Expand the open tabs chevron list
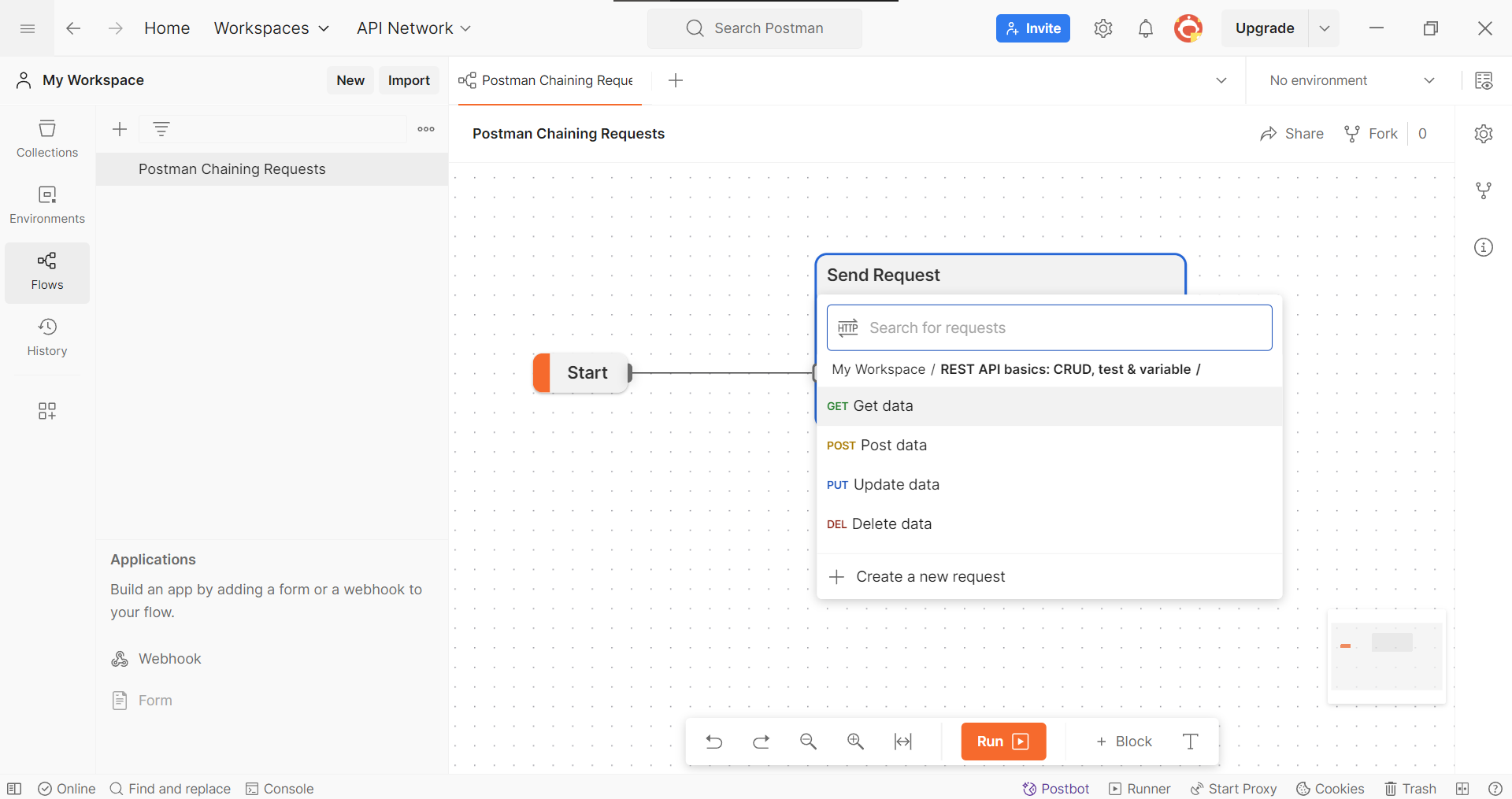 coord(1221,80)
